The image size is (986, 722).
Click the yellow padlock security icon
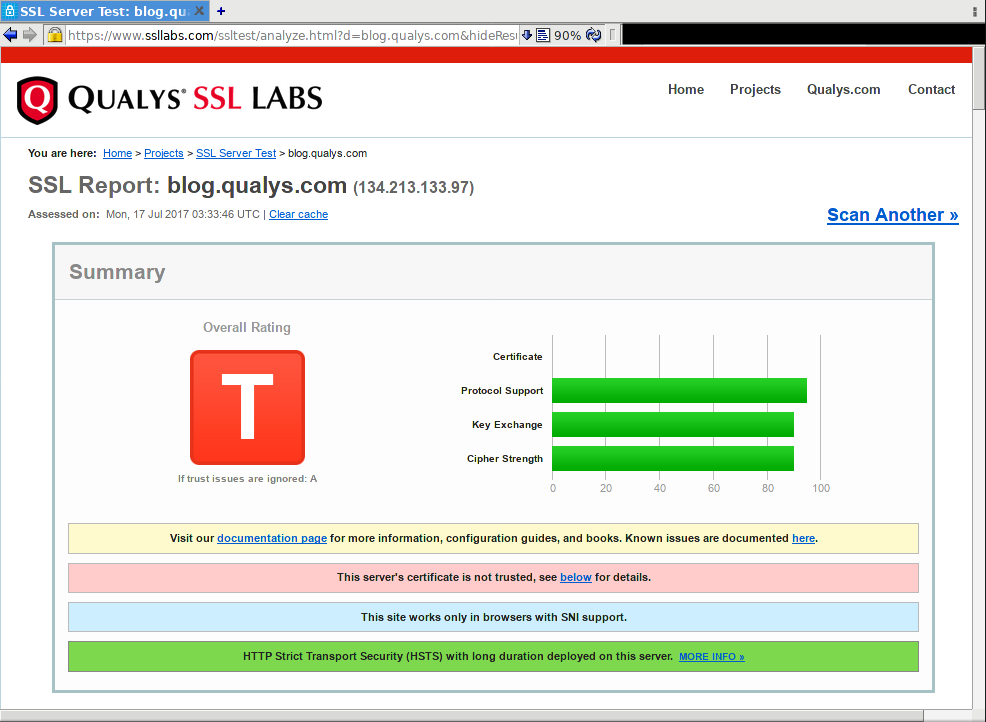point(55,35)
